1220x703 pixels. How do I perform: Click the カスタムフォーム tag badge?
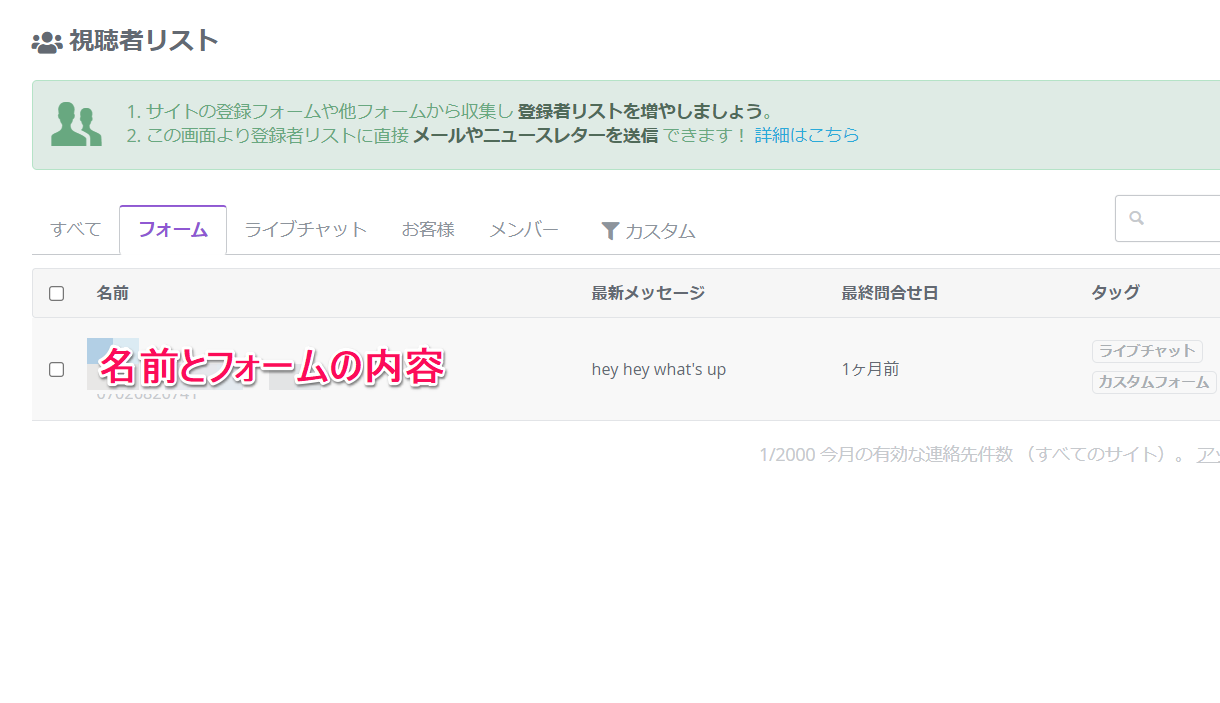pos(1154,382)
